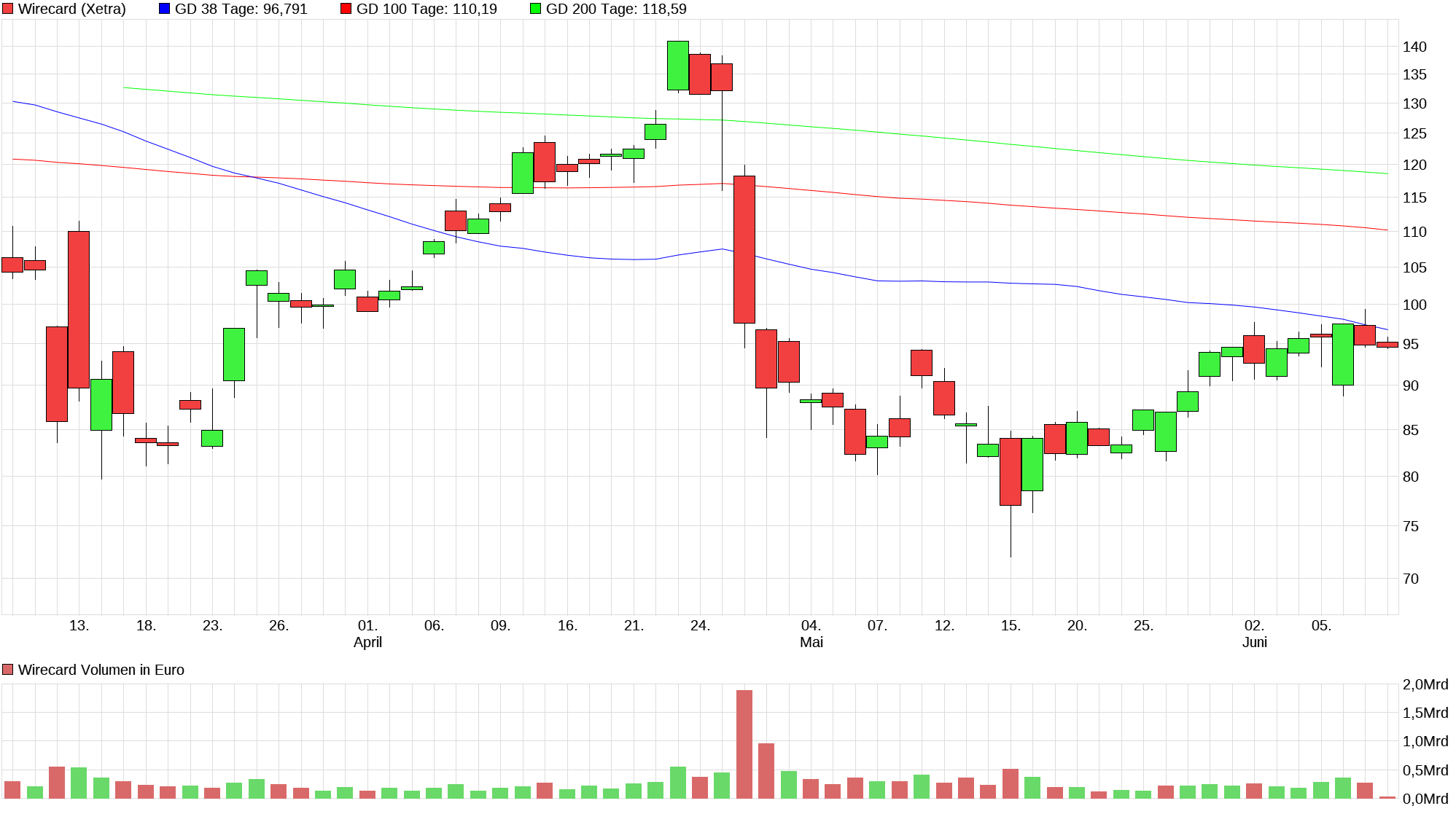Click the 13. date marker on the axis

tap(79, 625)
